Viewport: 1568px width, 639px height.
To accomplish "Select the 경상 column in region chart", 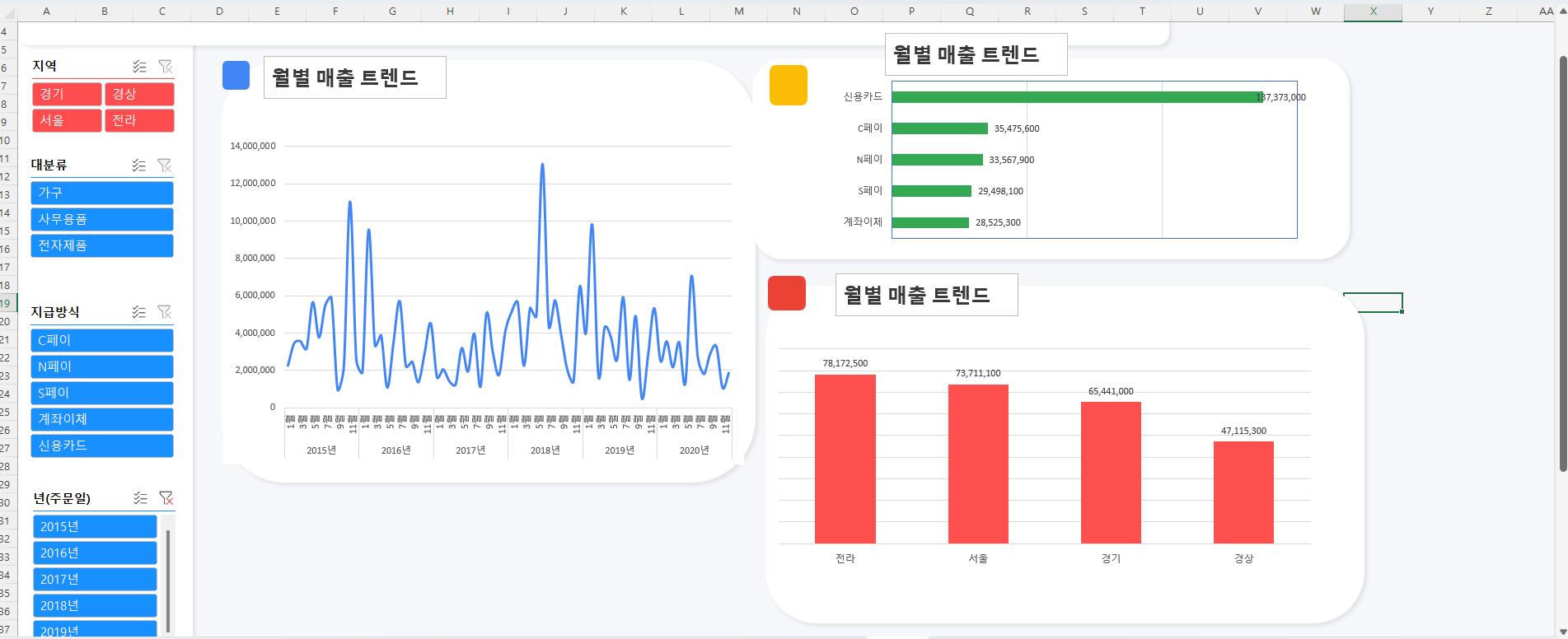I will coord(1243,492).
